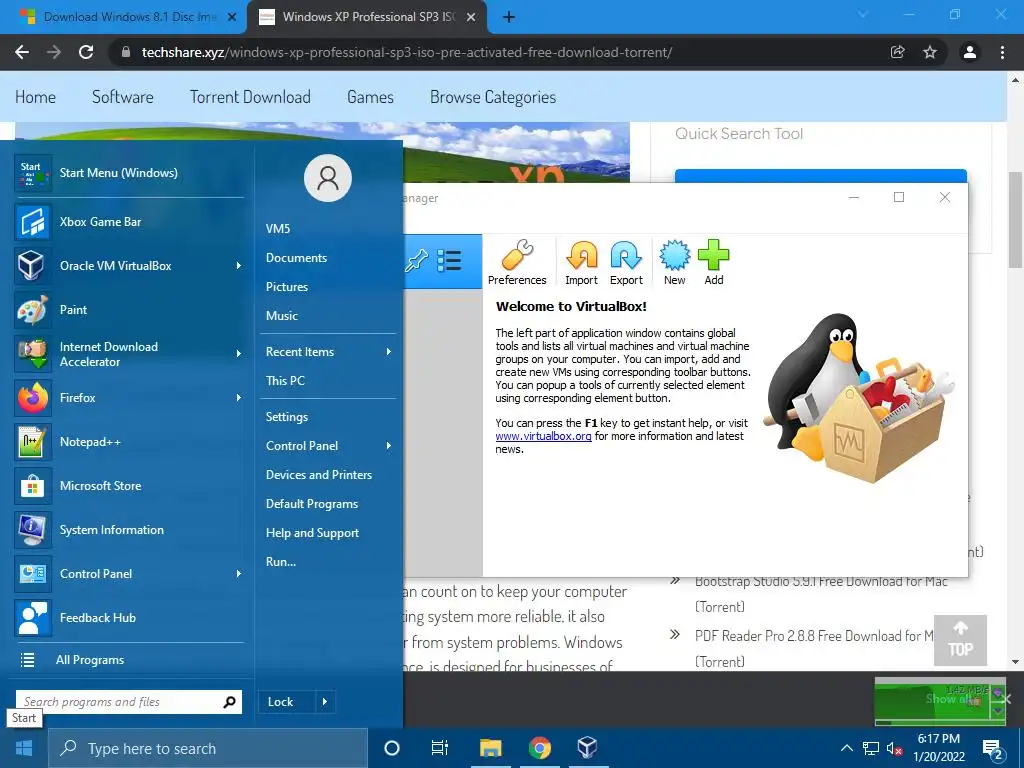Expand left Control Panel submenu arrow

pos(238,574)
